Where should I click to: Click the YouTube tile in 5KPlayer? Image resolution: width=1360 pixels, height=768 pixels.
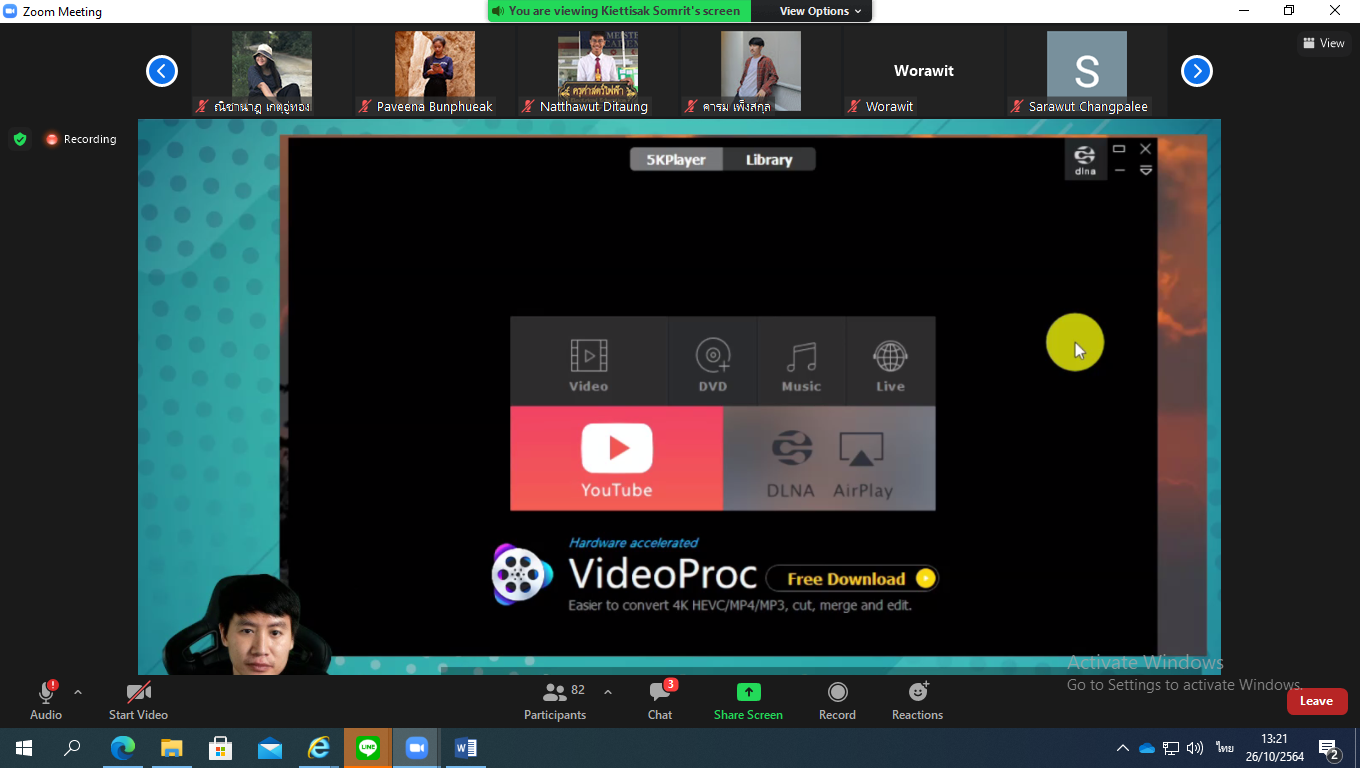[617, 459]
